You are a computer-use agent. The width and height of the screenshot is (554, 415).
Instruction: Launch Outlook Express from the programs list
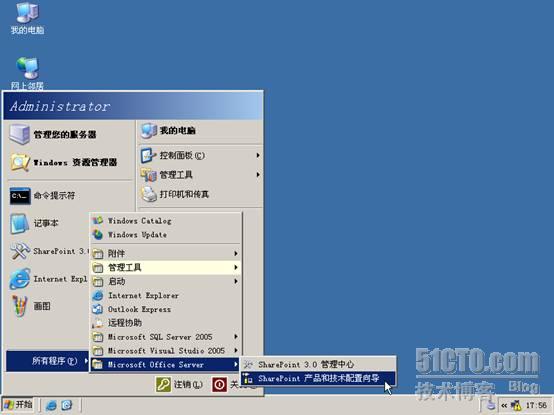166,309
